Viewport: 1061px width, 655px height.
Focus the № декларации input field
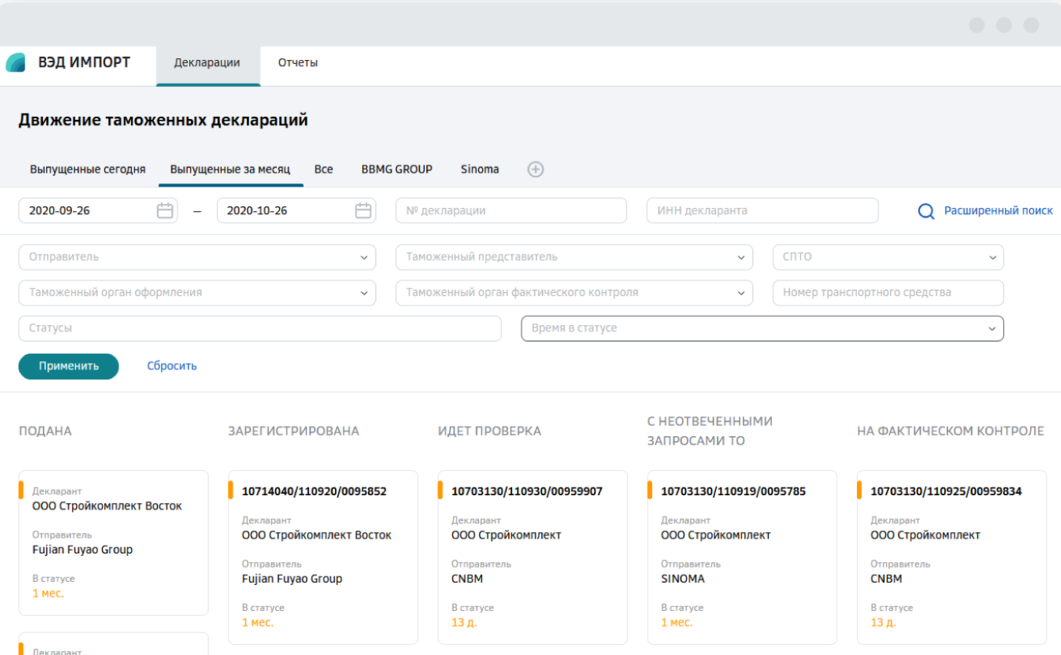(511, 210)
